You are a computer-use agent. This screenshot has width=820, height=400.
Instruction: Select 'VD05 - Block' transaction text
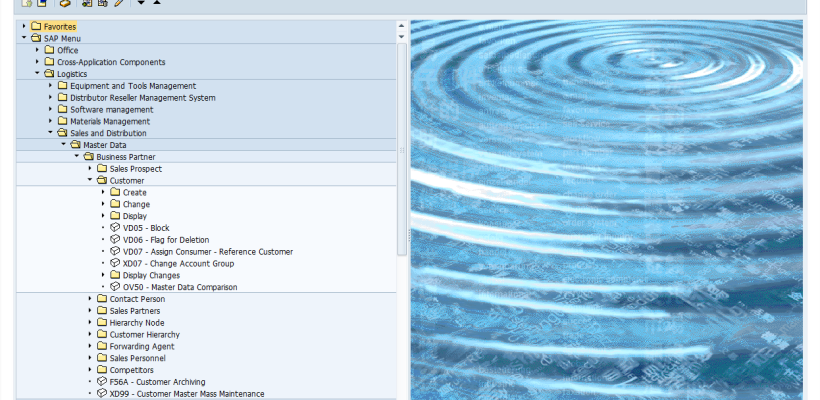(146, 228)
